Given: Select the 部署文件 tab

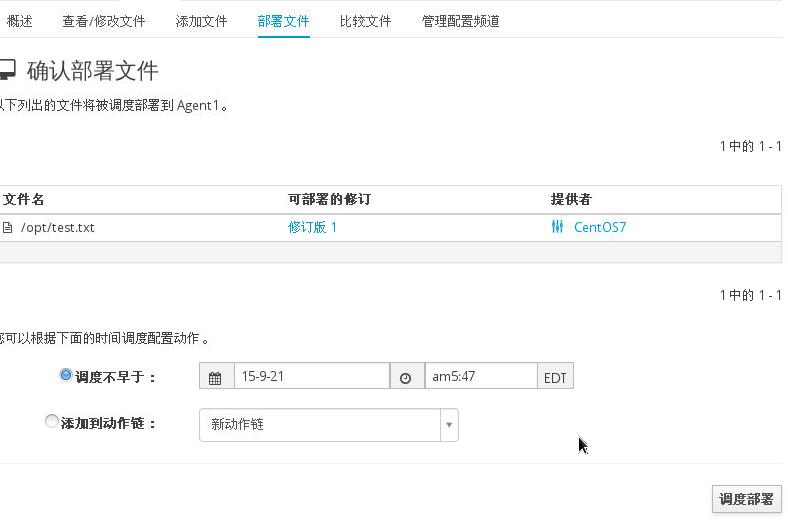Looking at the screenshot, I should [283, 21].
